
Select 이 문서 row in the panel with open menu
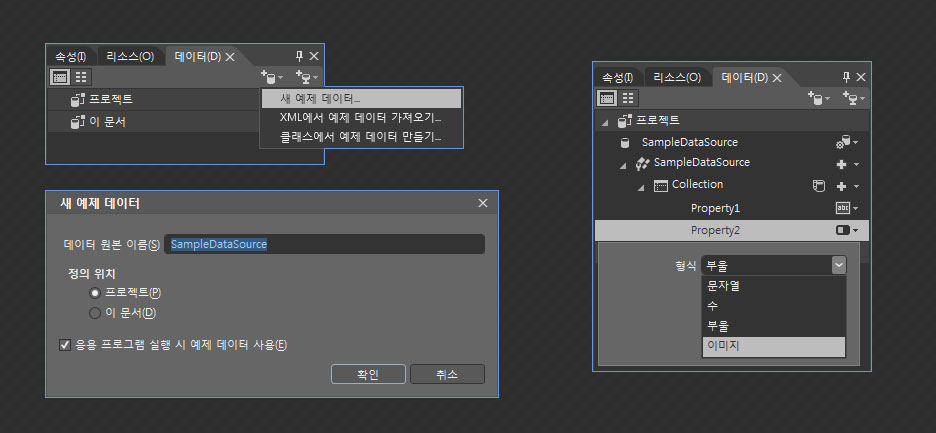click(x=154, y=122)
